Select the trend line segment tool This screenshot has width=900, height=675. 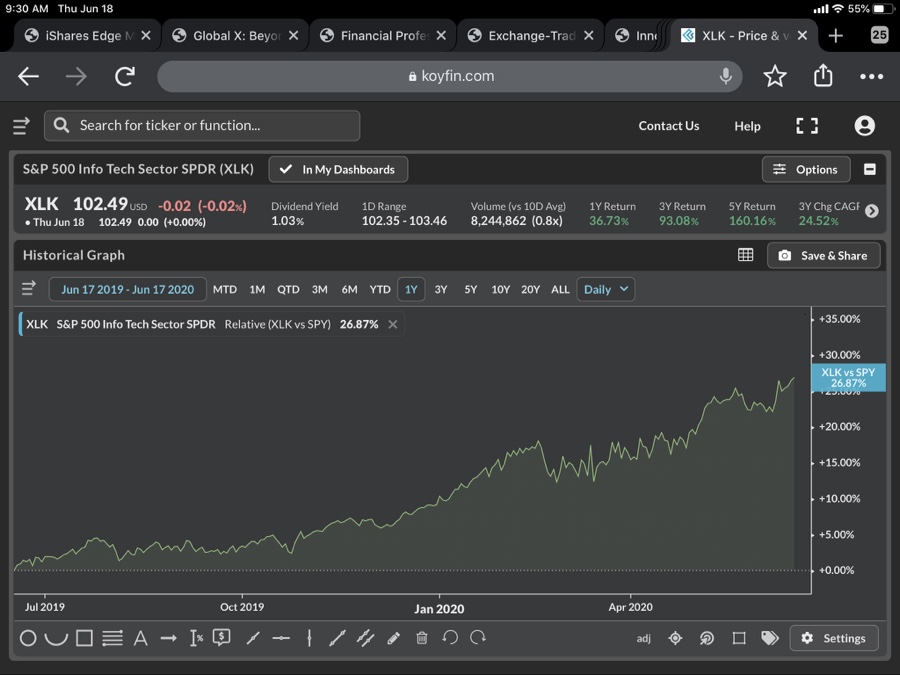[253, 638]
